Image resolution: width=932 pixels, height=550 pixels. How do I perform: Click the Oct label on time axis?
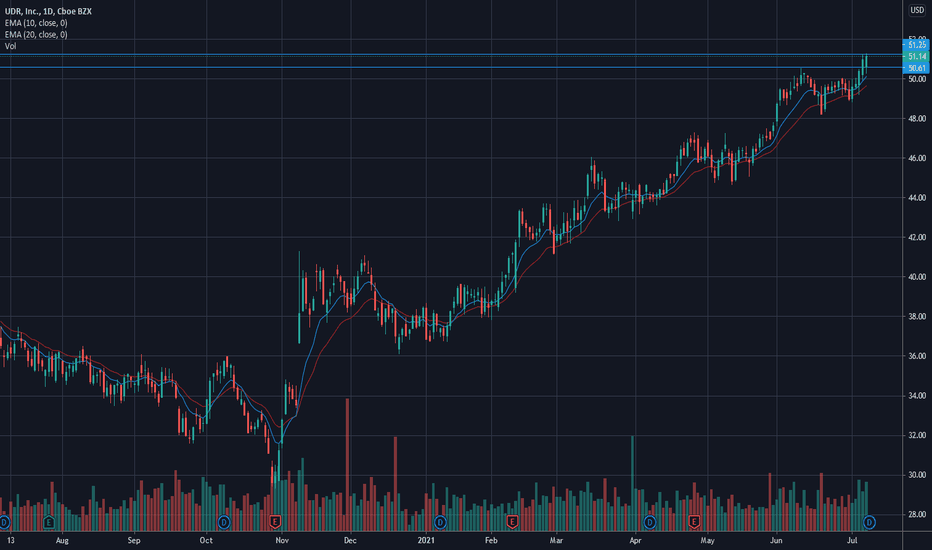(x=206, y=540)
